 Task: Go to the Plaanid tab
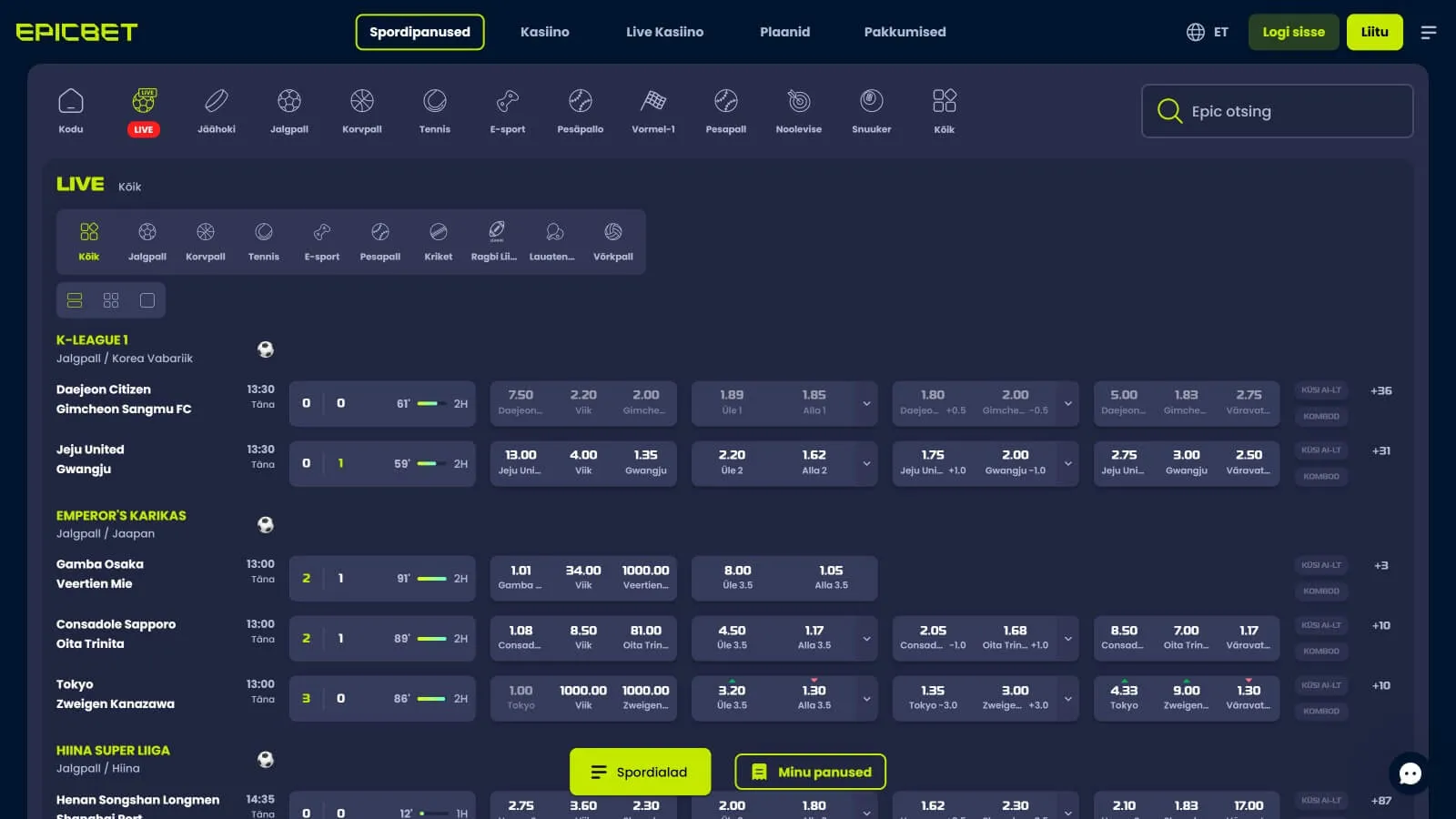coord(784,32)
